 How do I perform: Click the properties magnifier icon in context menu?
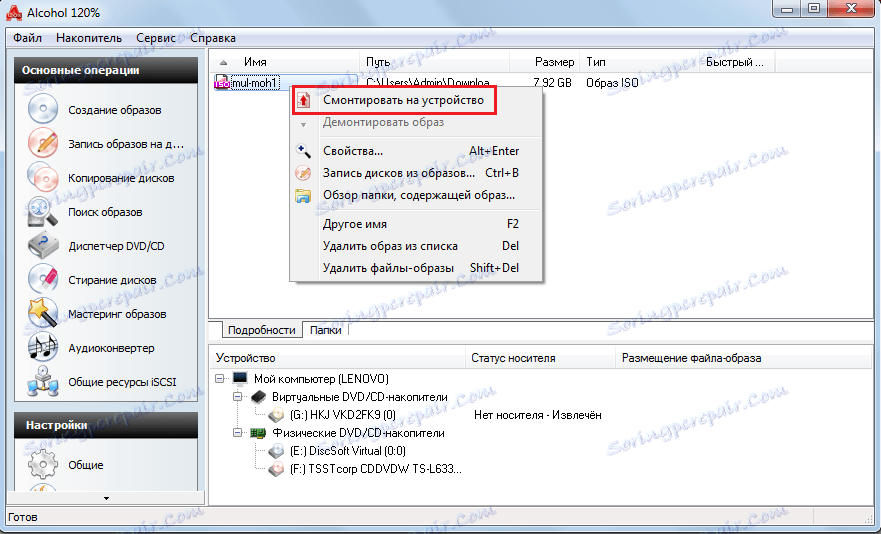(303, 151)
